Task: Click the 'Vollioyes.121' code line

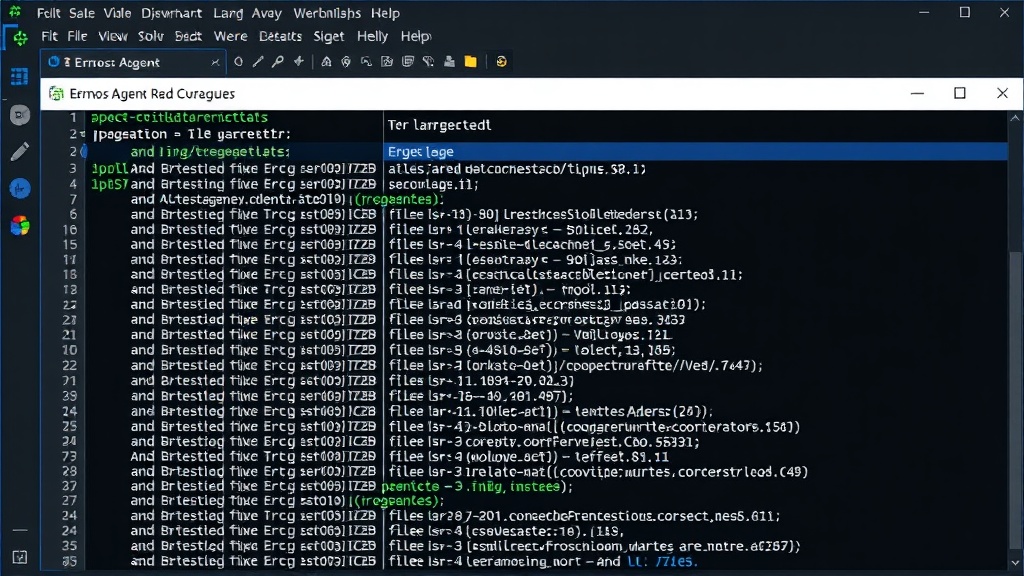Action: pyautogui.click(x=530, y=334)
